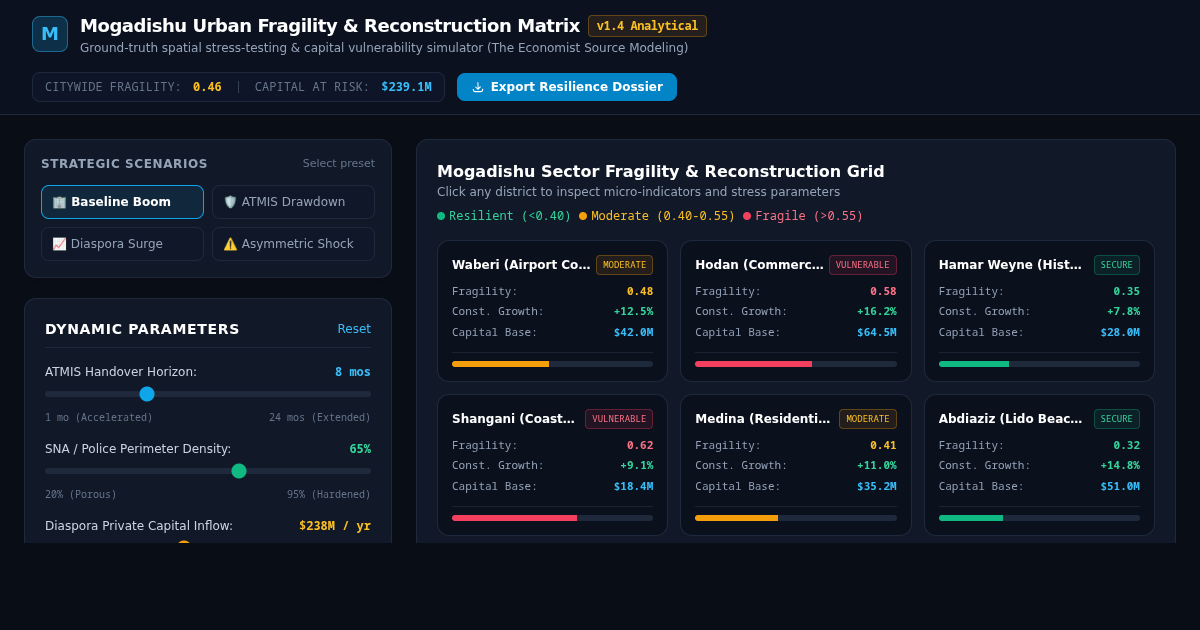Click the capital at risk value $239.1M
Viewport: 1200px width, 630px height.
click(x=406, y=87)
